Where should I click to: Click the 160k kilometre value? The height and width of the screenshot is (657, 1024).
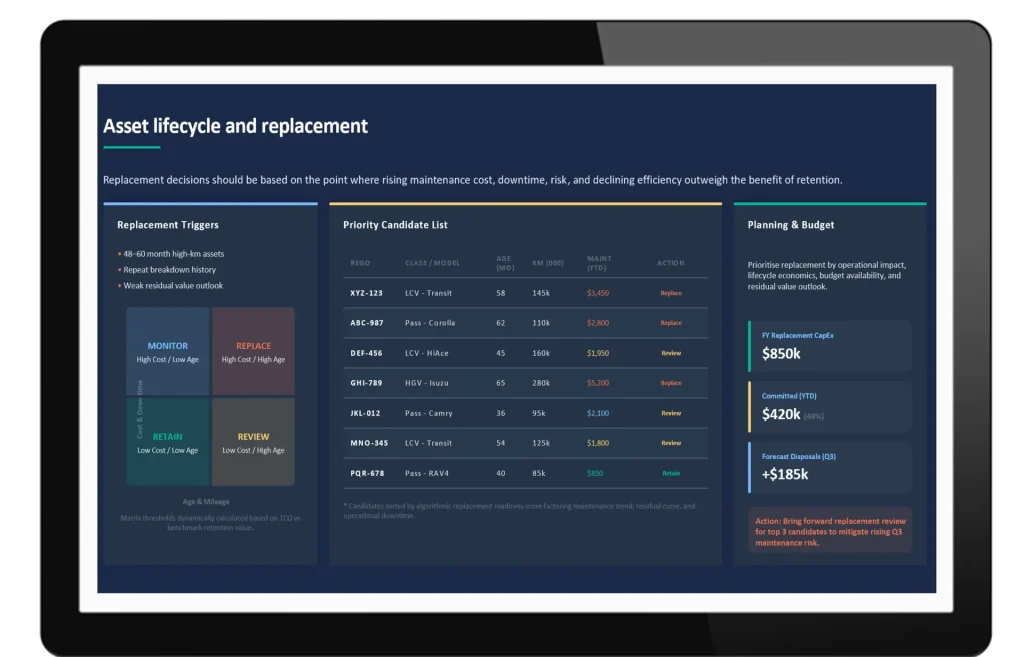[x=541, y=353]
